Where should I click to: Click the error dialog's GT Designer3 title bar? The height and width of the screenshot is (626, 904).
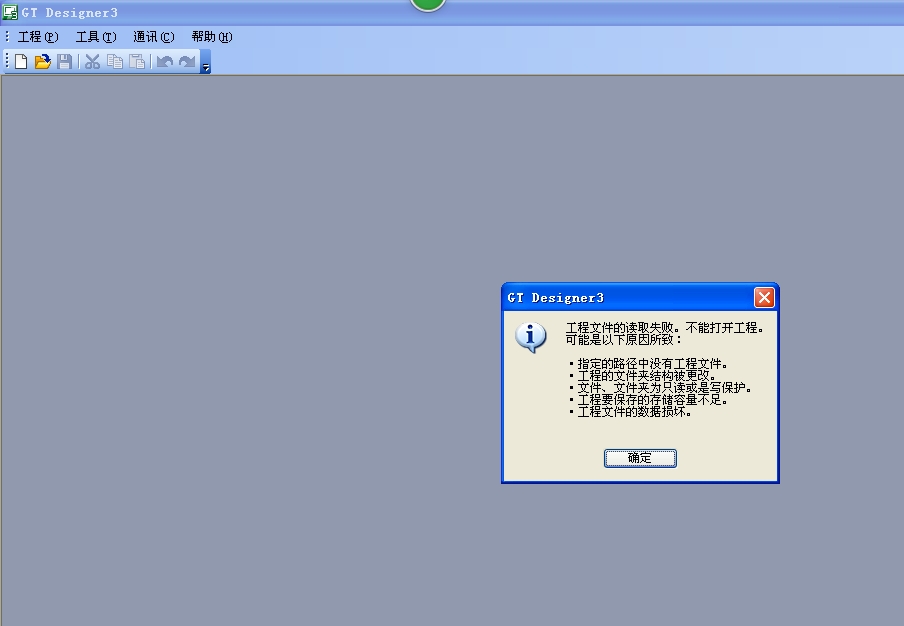(x=628, y=298)
